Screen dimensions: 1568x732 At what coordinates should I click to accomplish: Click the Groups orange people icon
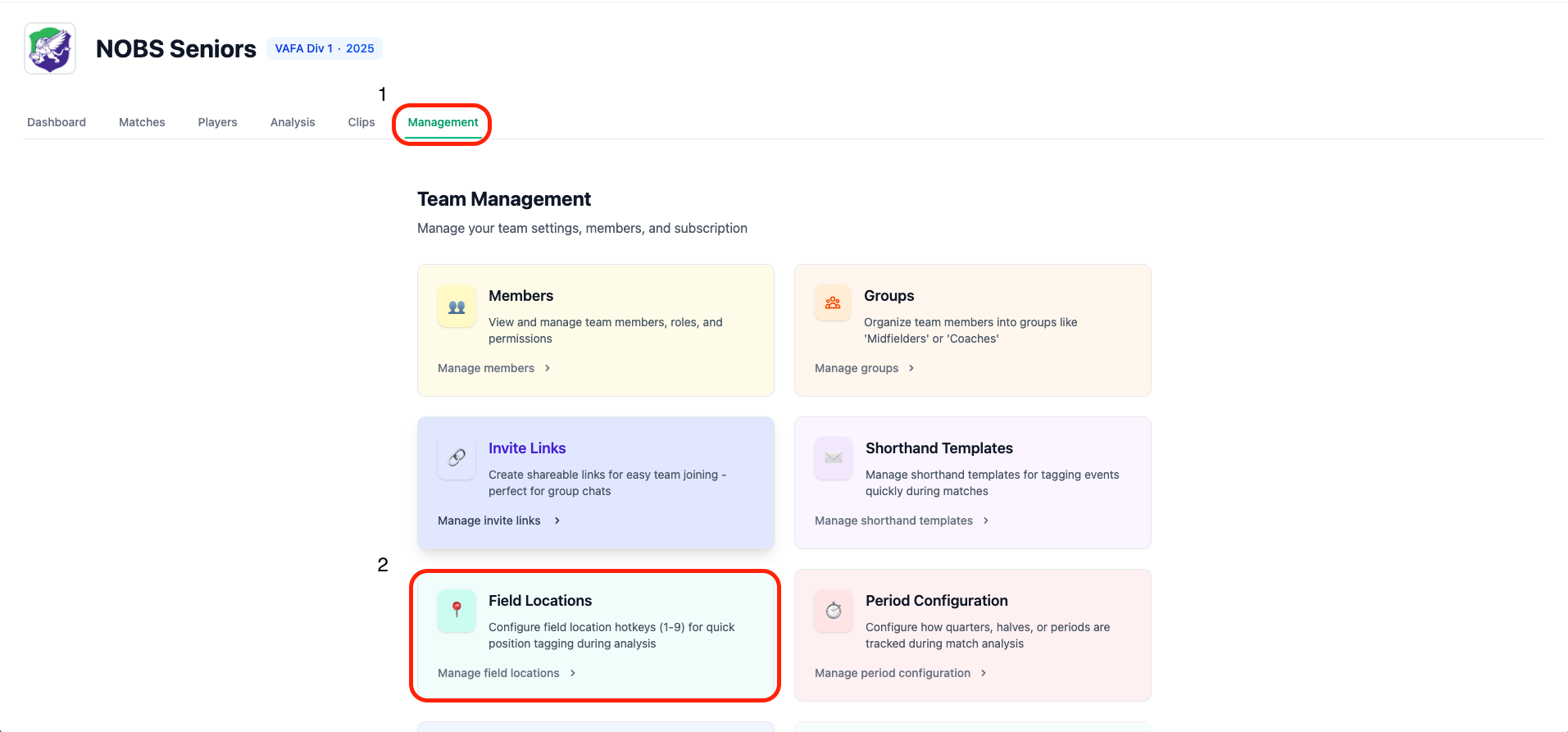(833, 303)
